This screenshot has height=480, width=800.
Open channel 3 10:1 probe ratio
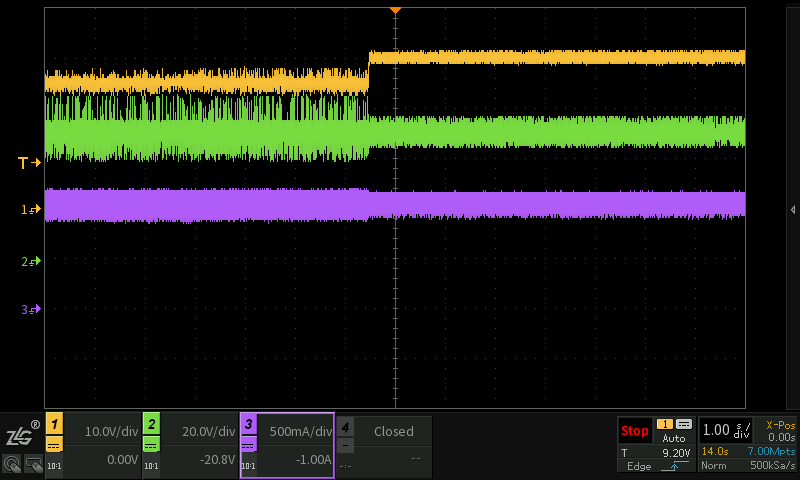click(248, 466)
